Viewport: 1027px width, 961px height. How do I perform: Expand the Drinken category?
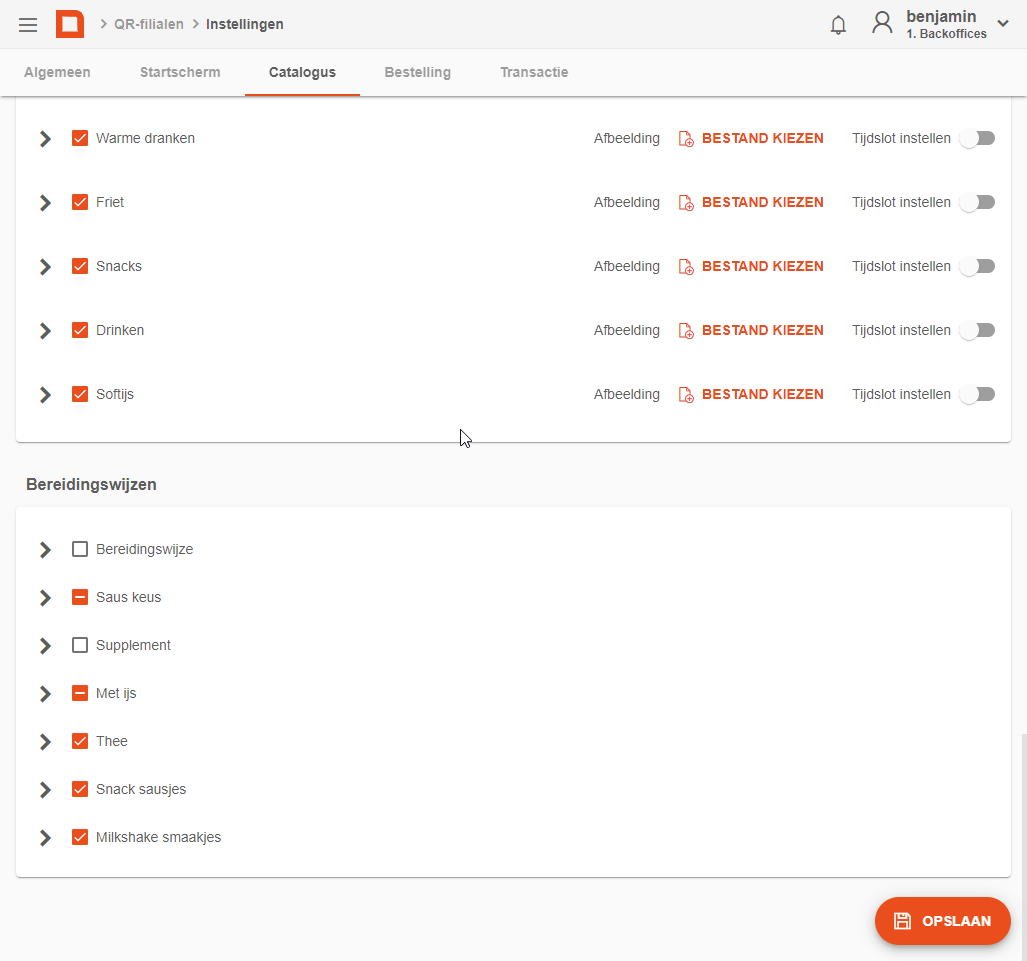click(x=45, y=331)
